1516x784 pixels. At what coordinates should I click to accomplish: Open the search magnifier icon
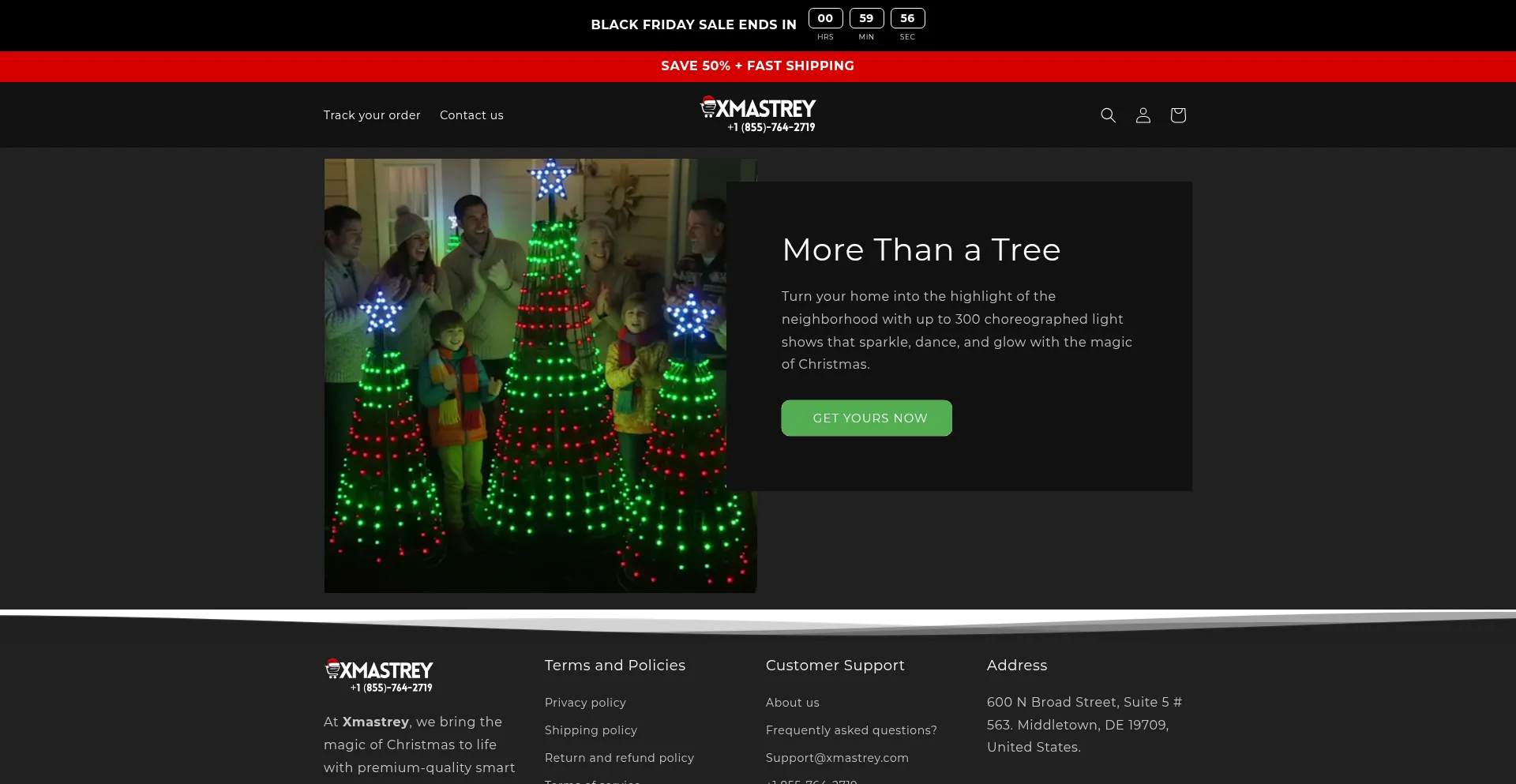pos(1108,115)
